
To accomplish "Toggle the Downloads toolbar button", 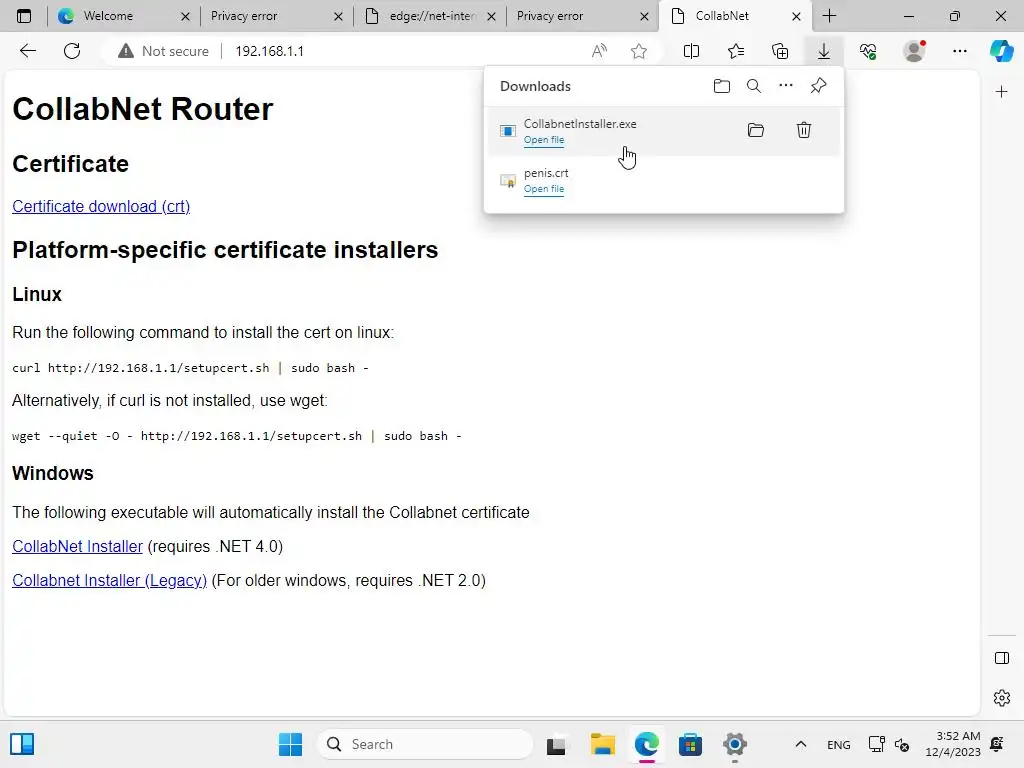I will tap(824, 51).
